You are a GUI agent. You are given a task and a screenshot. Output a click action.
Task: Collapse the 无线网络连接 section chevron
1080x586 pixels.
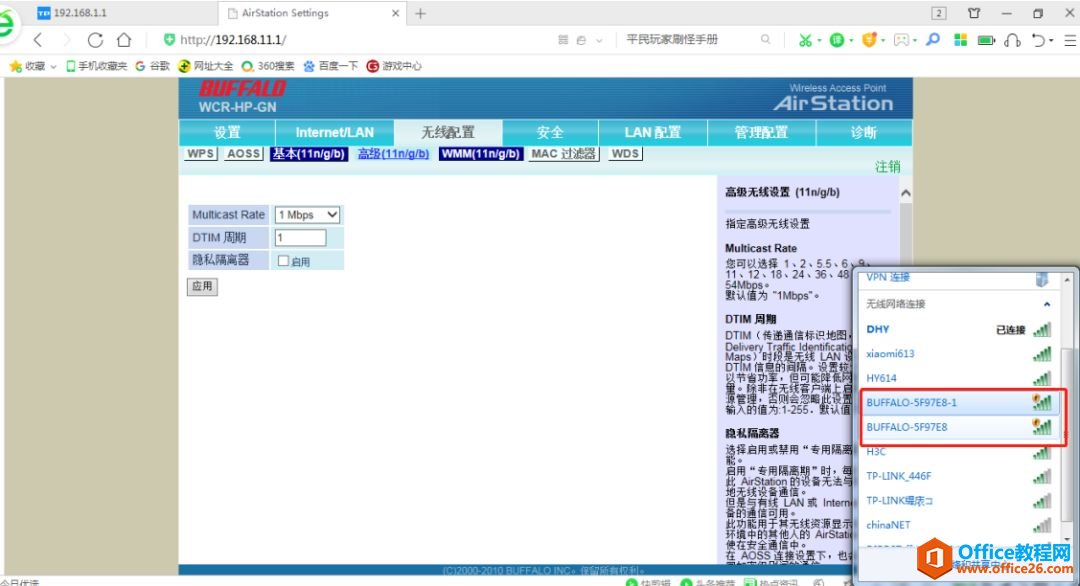click(1047, 304)
